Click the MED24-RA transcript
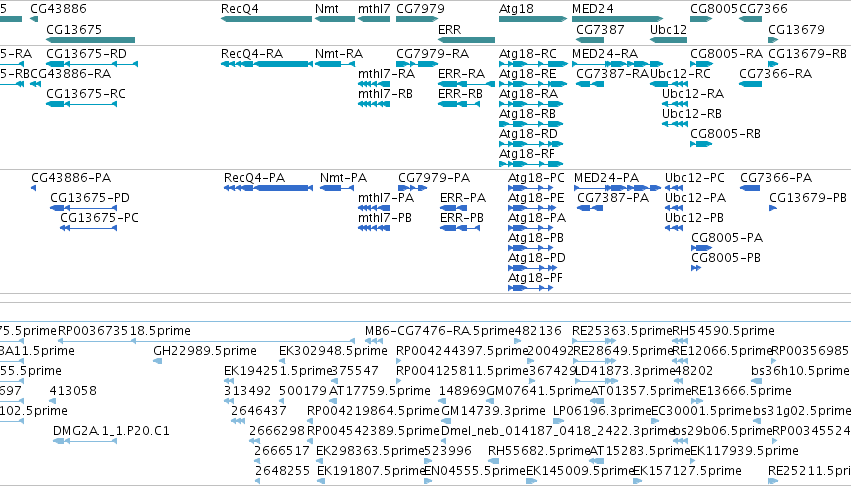Image resolution: width=851 pixels, height=486 pixels. [617, 64]
